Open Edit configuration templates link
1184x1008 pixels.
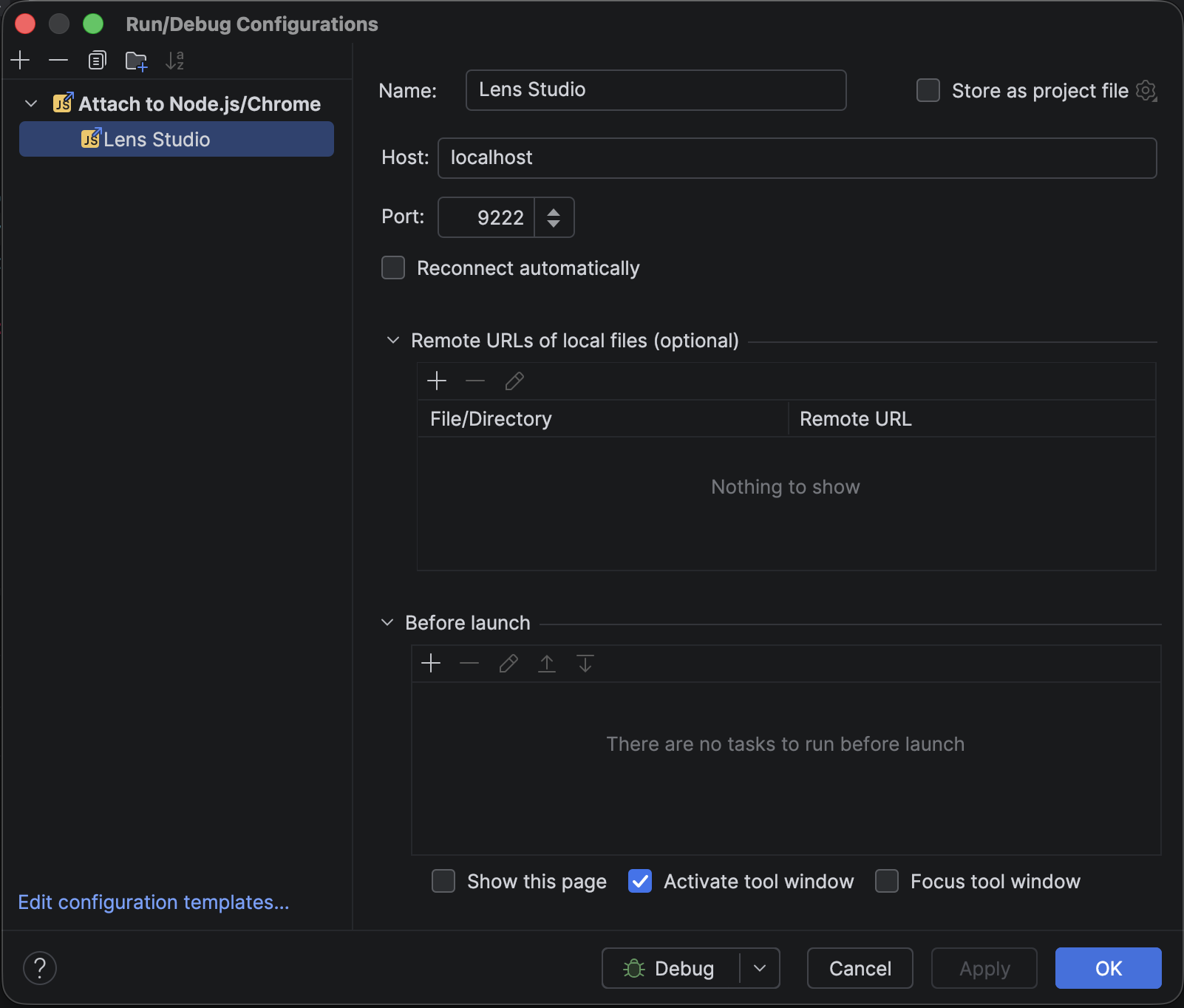pyautogui.click(x=154, y=902)
